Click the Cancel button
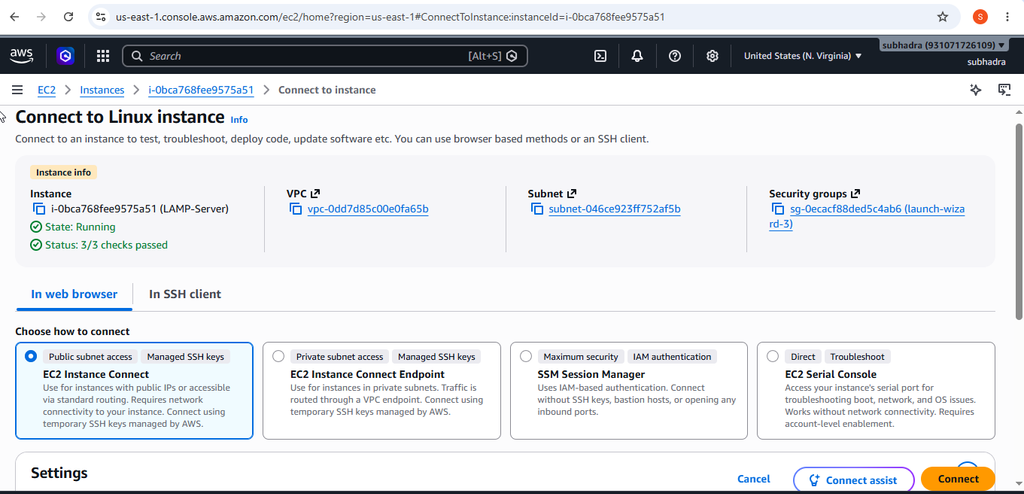 point(754,479)
